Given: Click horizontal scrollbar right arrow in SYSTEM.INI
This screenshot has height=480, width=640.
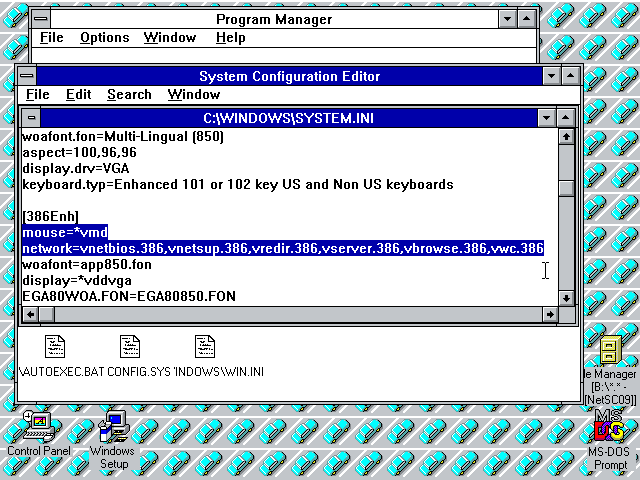Looking at the screenshot, I should [x=550, y=314].
